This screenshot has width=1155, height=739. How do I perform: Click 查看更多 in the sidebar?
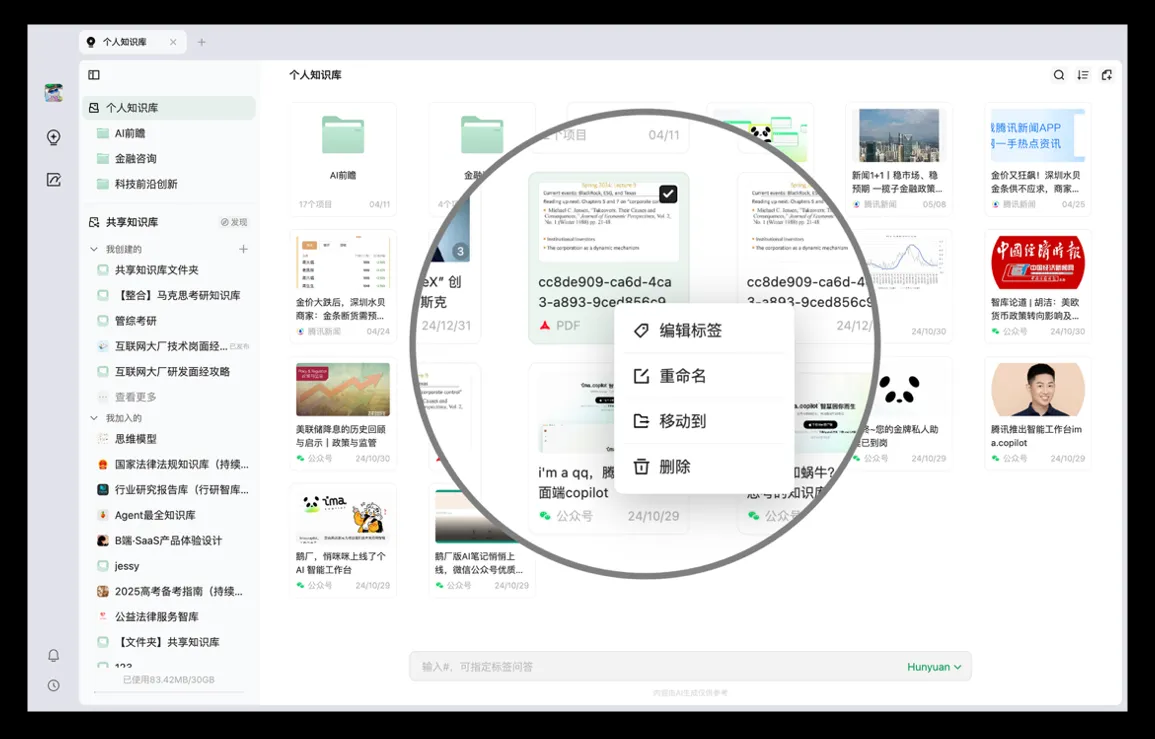point(135,397)
